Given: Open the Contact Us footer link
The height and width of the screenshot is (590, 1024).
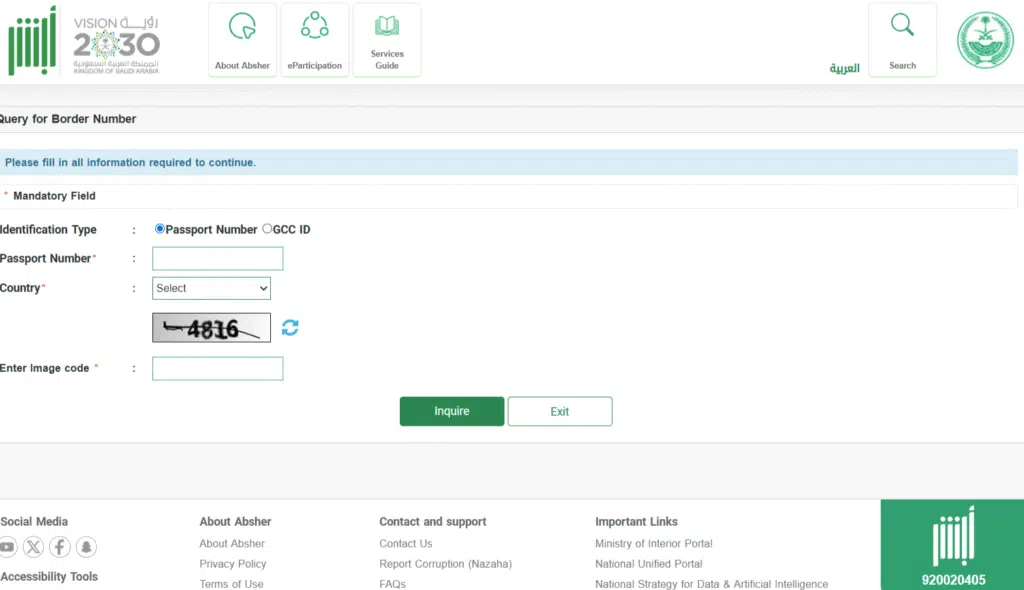Looking at the screenshot, I should [x=405, y=544].
